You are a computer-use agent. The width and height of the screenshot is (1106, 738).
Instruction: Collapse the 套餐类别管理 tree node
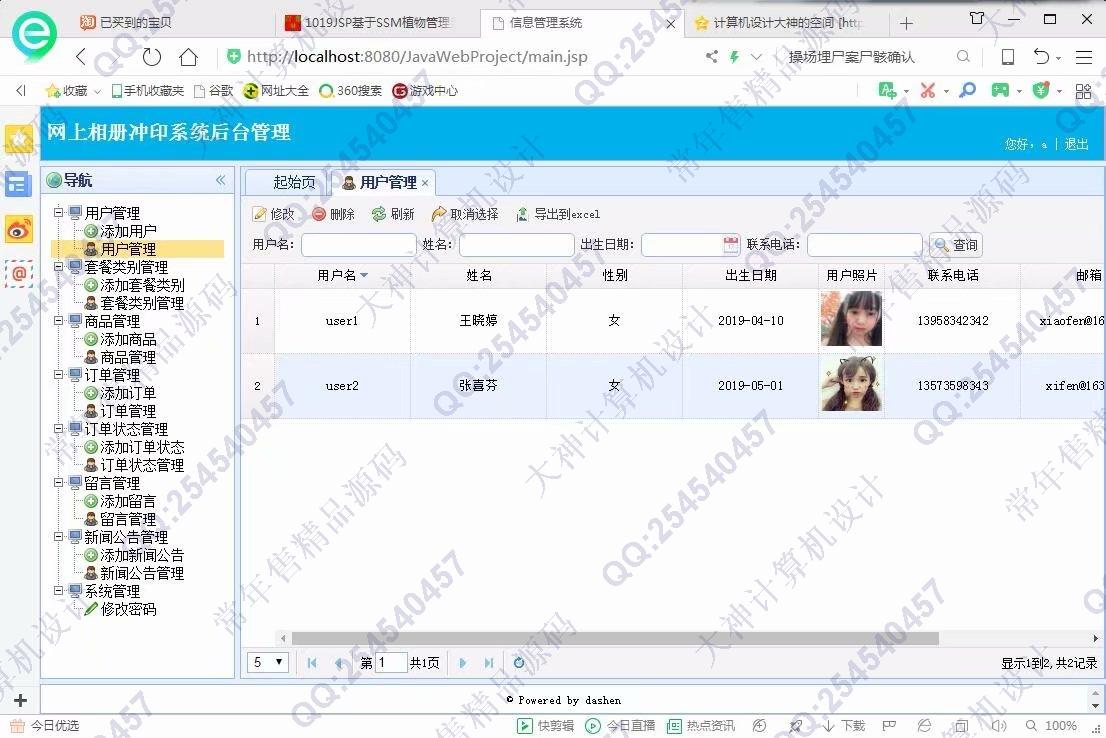click(59, 267)
